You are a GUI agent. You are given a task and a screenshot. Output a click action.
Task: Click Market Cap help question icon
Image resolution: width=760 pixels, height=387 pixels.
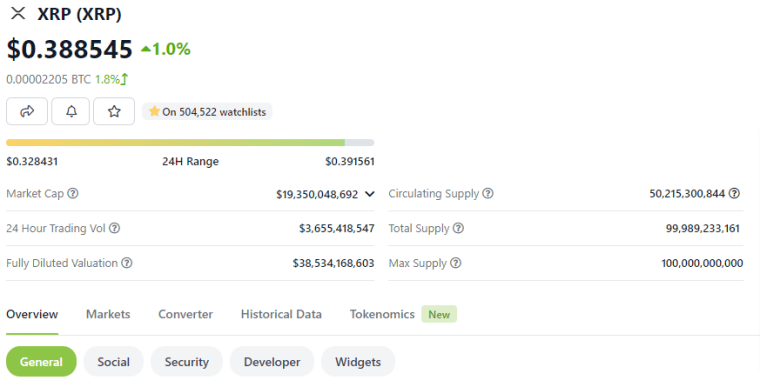click(x=73, y=194)
